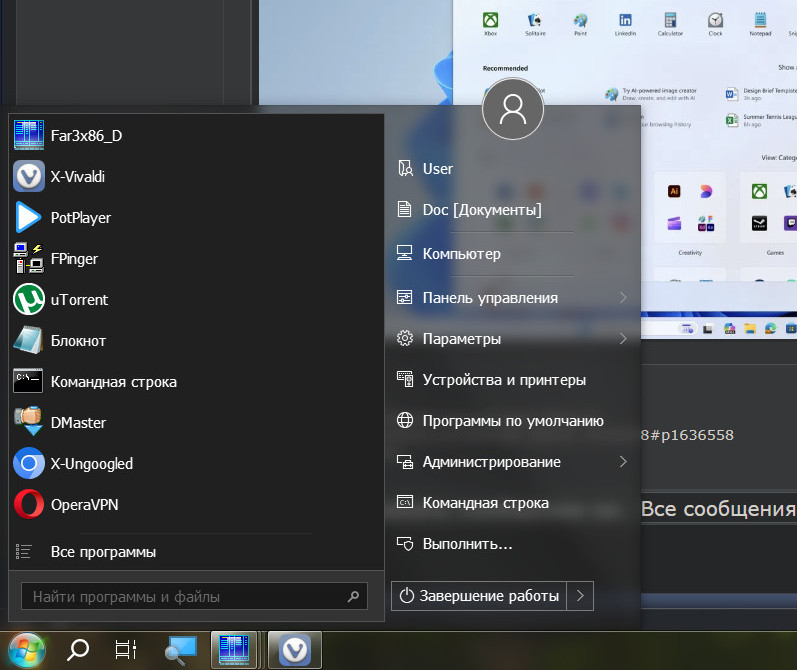797x670 pixels.
Task: Open Task View on the taskbar
Action: [x=126, y=650]
